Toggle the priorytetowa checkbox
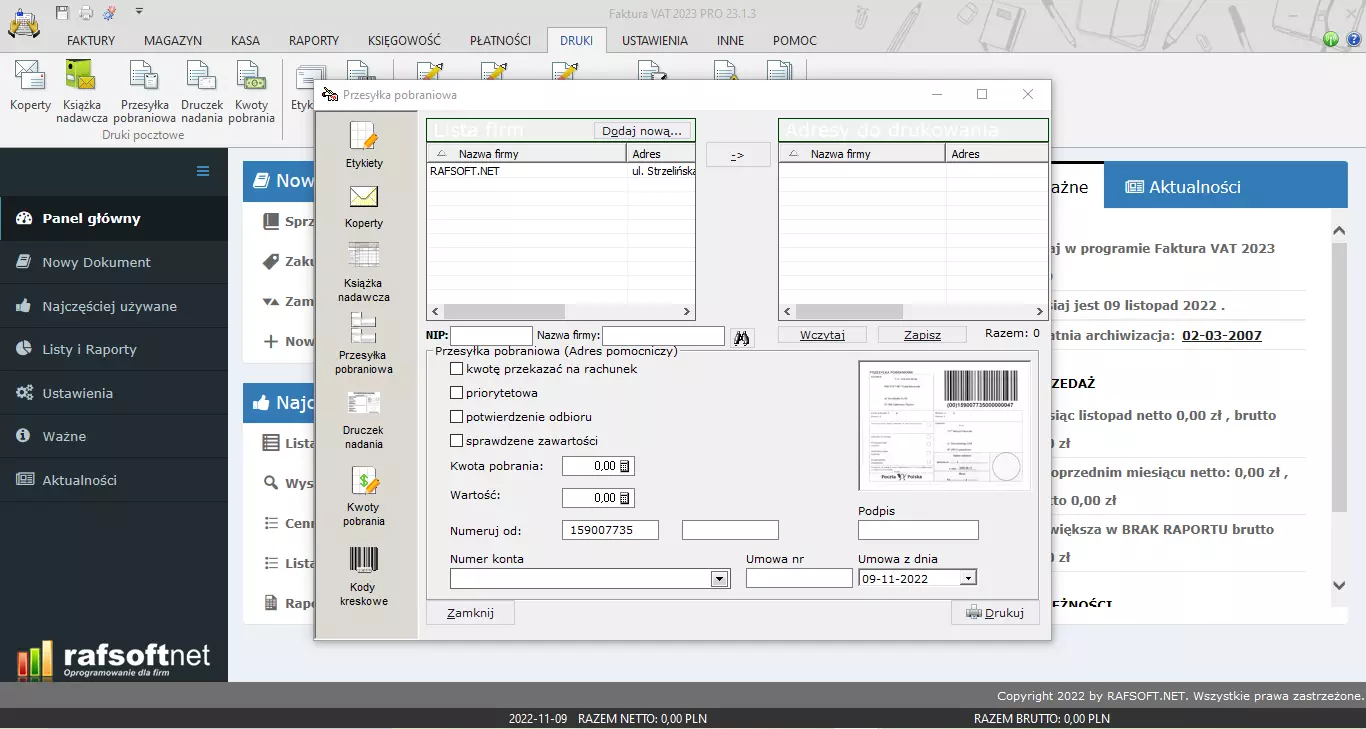 [457, 393]
